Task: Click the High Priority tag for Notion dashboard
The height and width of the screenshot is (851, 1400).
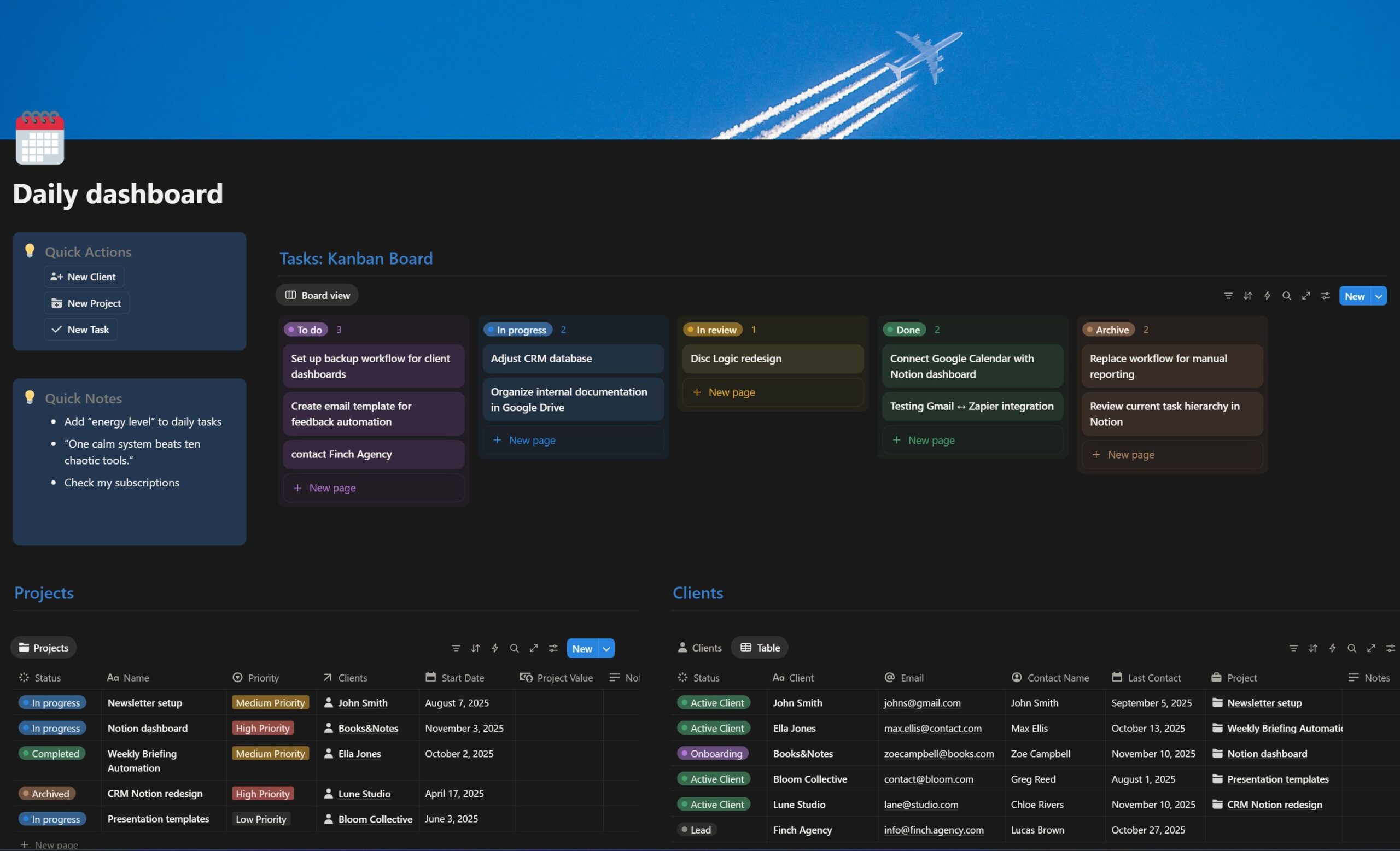Action: [262, 729]
